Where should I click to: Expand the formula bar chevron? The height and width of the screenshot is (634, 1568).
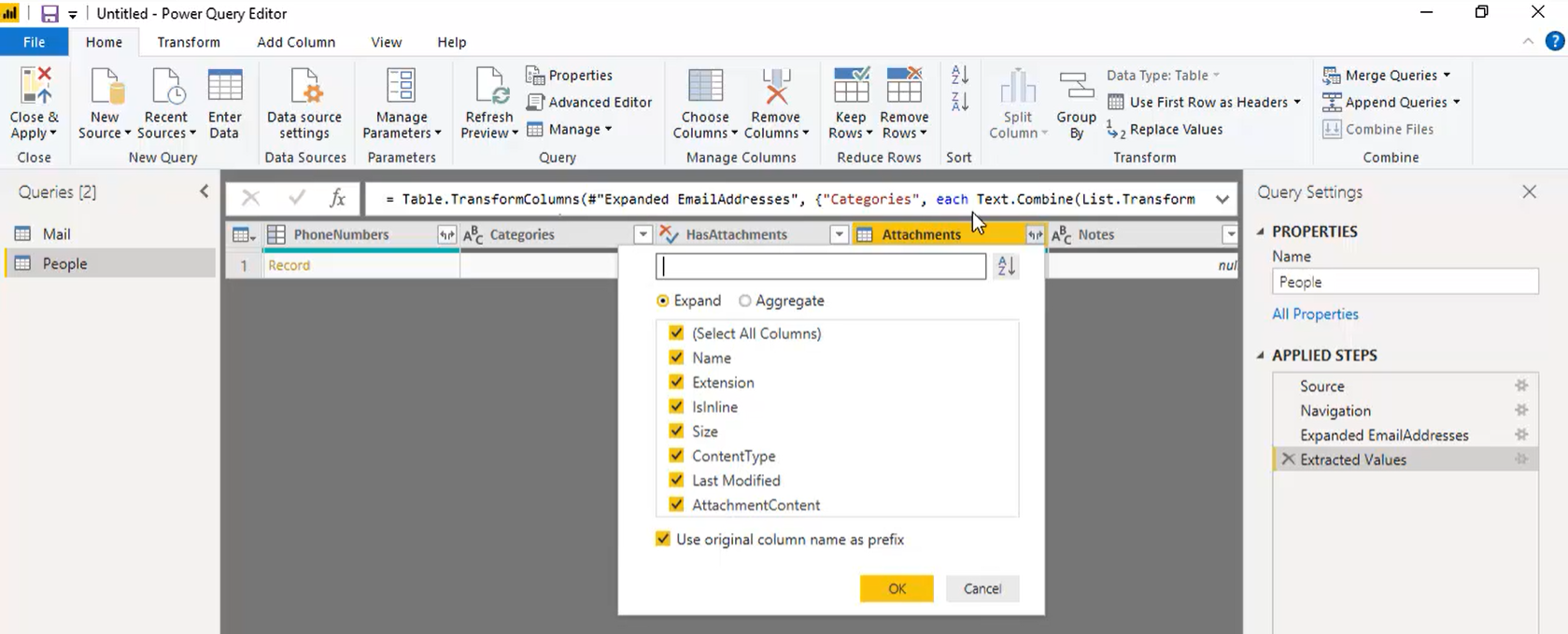[x=1222, y=199]
